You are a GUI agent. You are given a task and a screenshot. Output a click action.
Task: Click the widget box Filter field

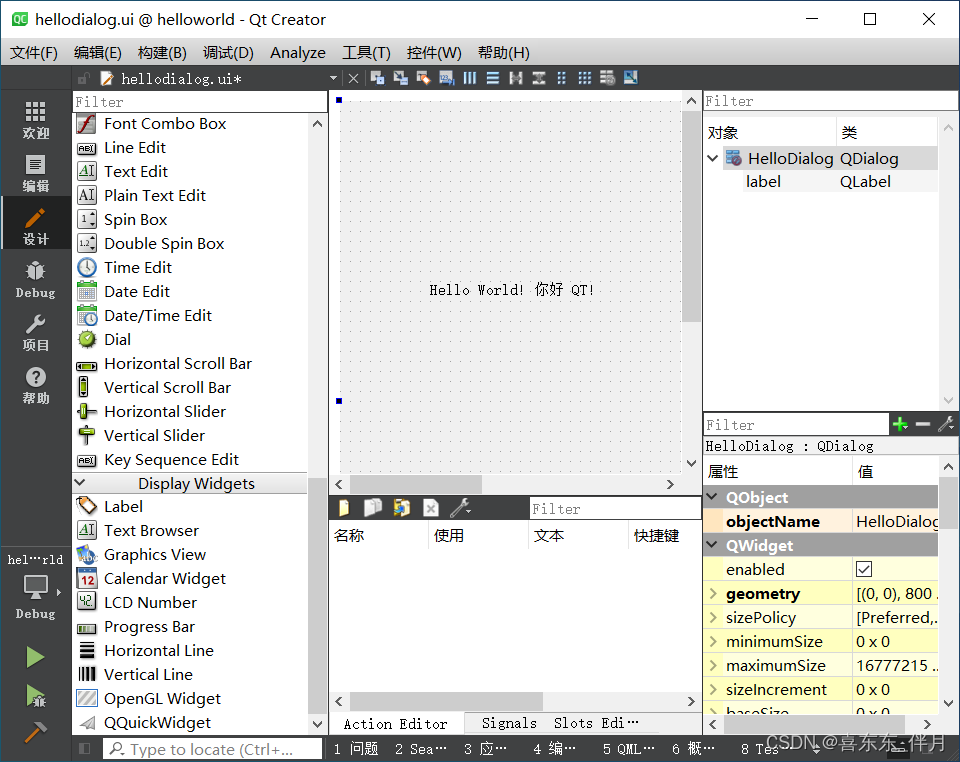tap(200, 102)
